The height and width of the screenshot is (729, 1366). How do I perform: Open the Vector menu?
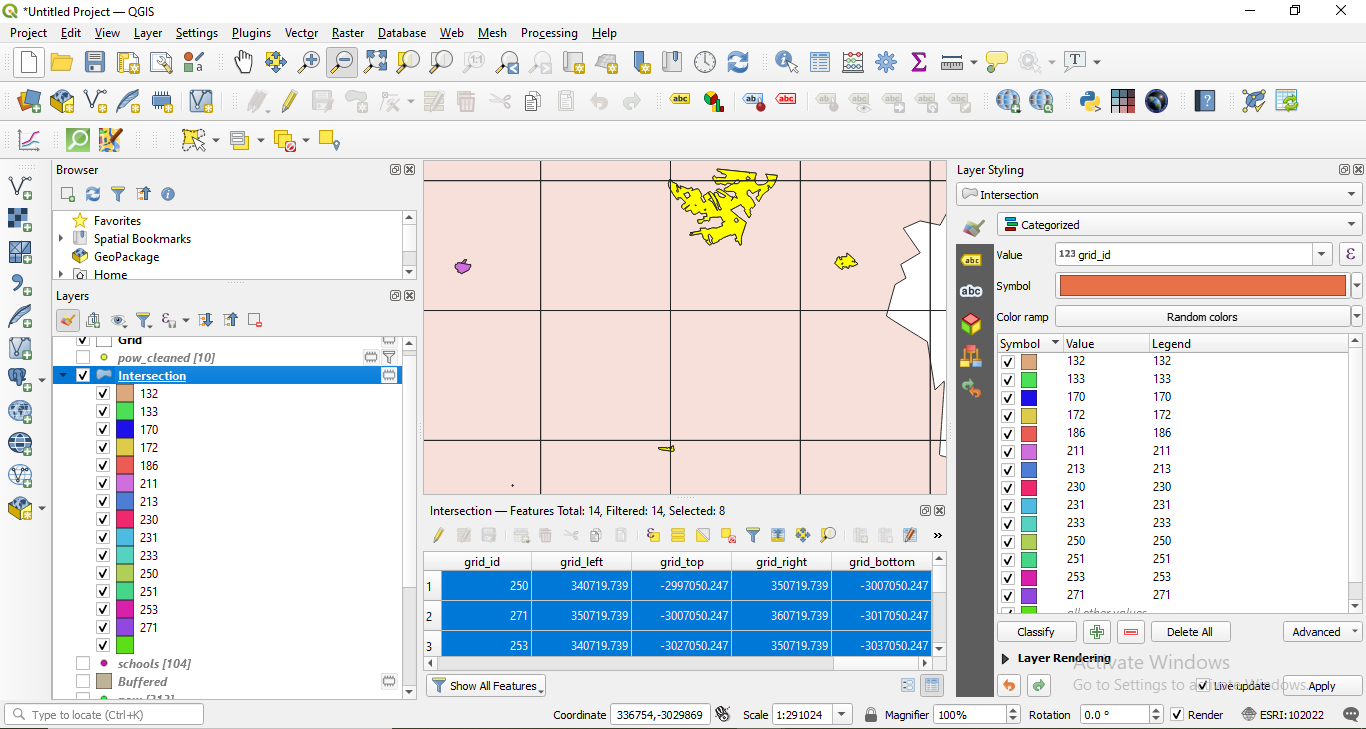[301, 33]
